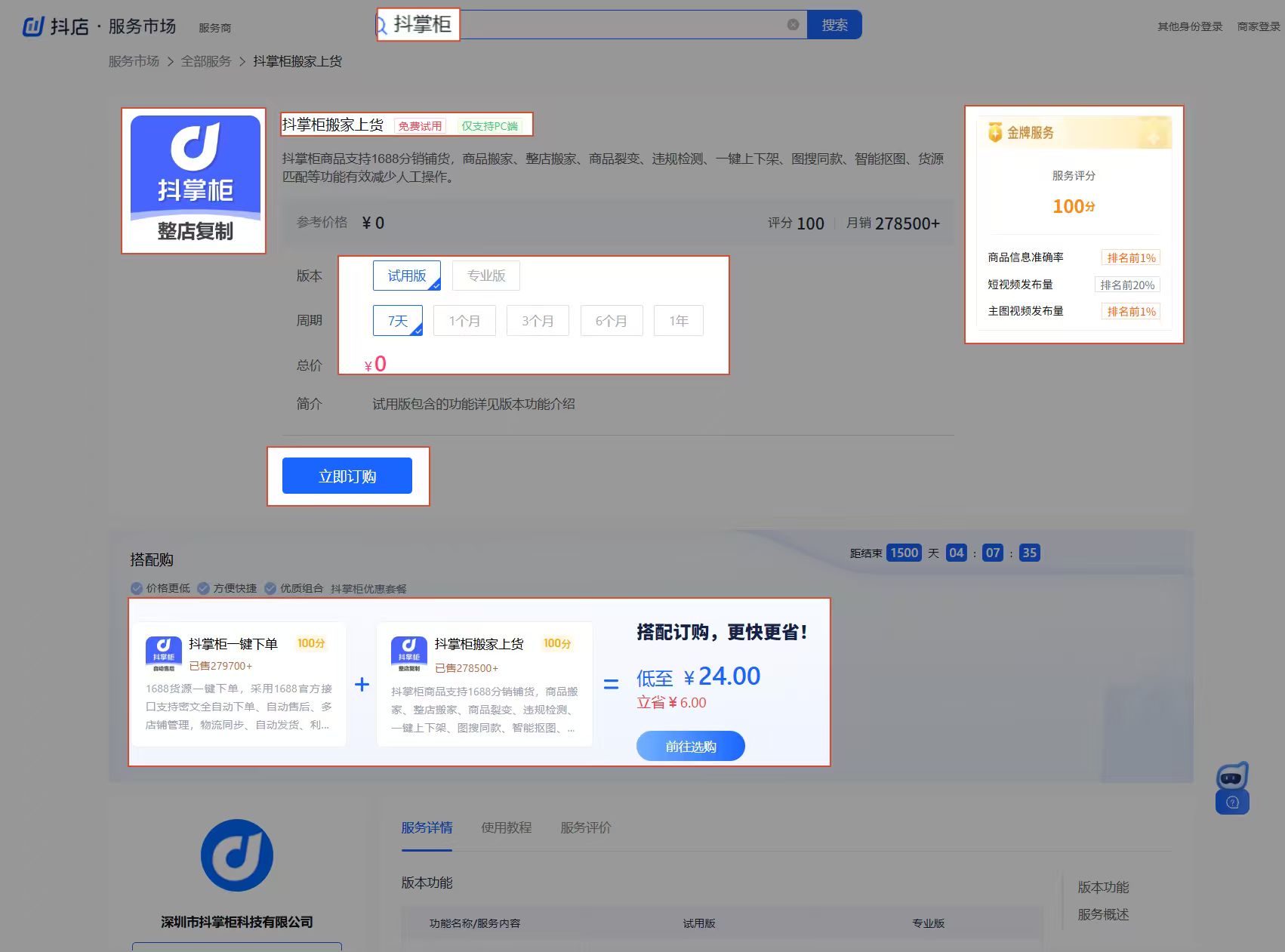Open the 抖掌柜一键下单 bundle card title

pyautogui.click(x=233, y=644)
